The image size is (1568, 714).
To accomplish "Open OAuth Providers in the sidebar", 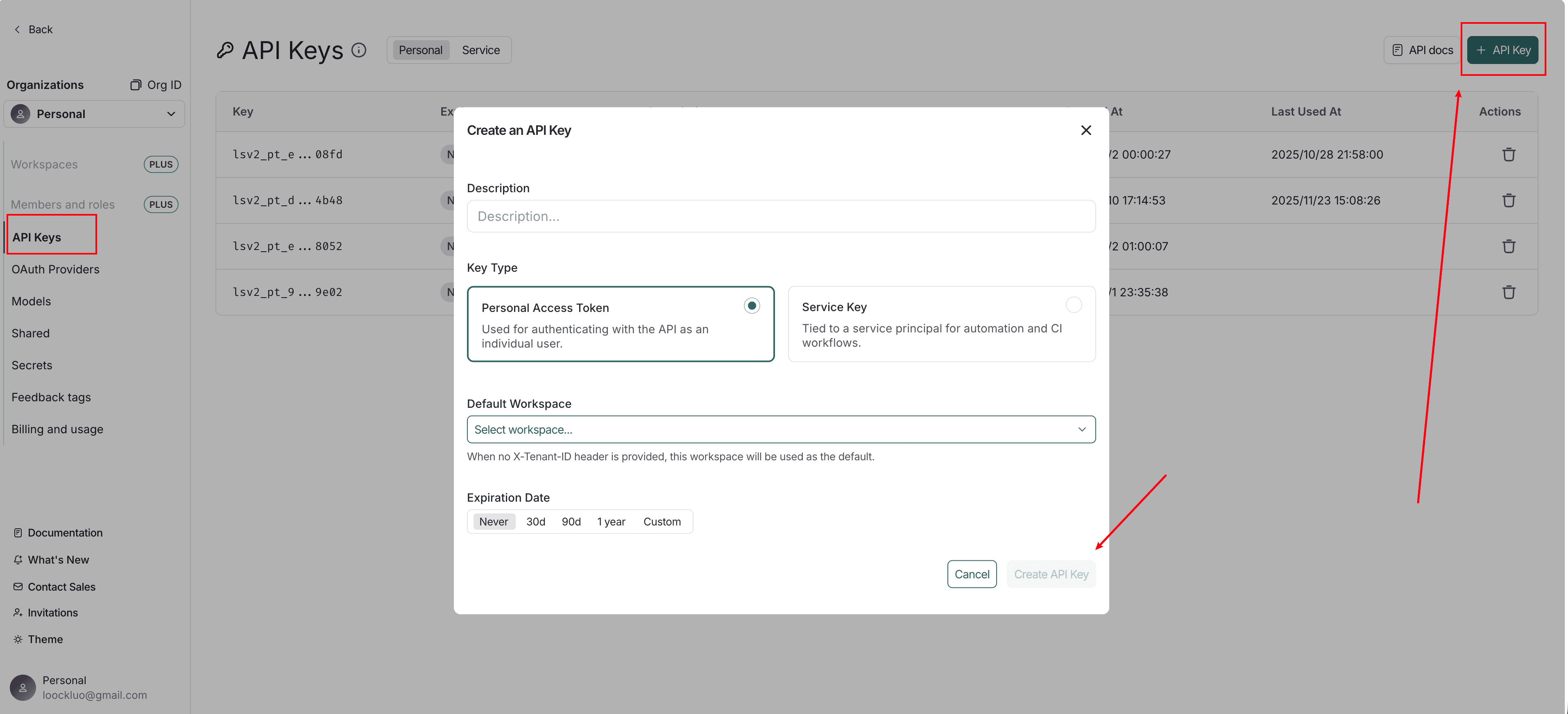I will (55, 269).
